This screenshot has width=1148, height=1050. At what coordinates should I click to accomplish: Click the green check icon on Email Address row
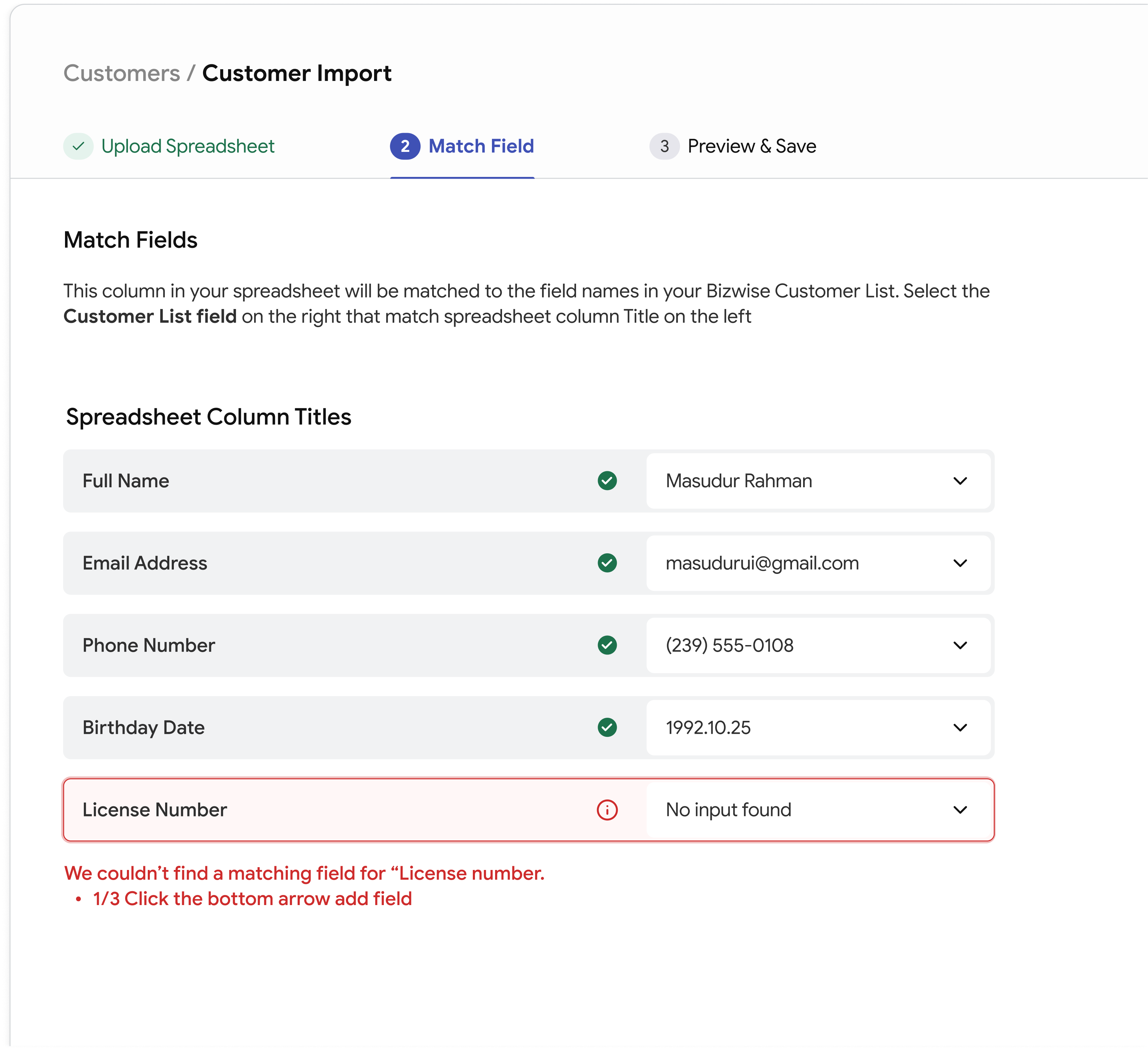(x=608, y=563)
